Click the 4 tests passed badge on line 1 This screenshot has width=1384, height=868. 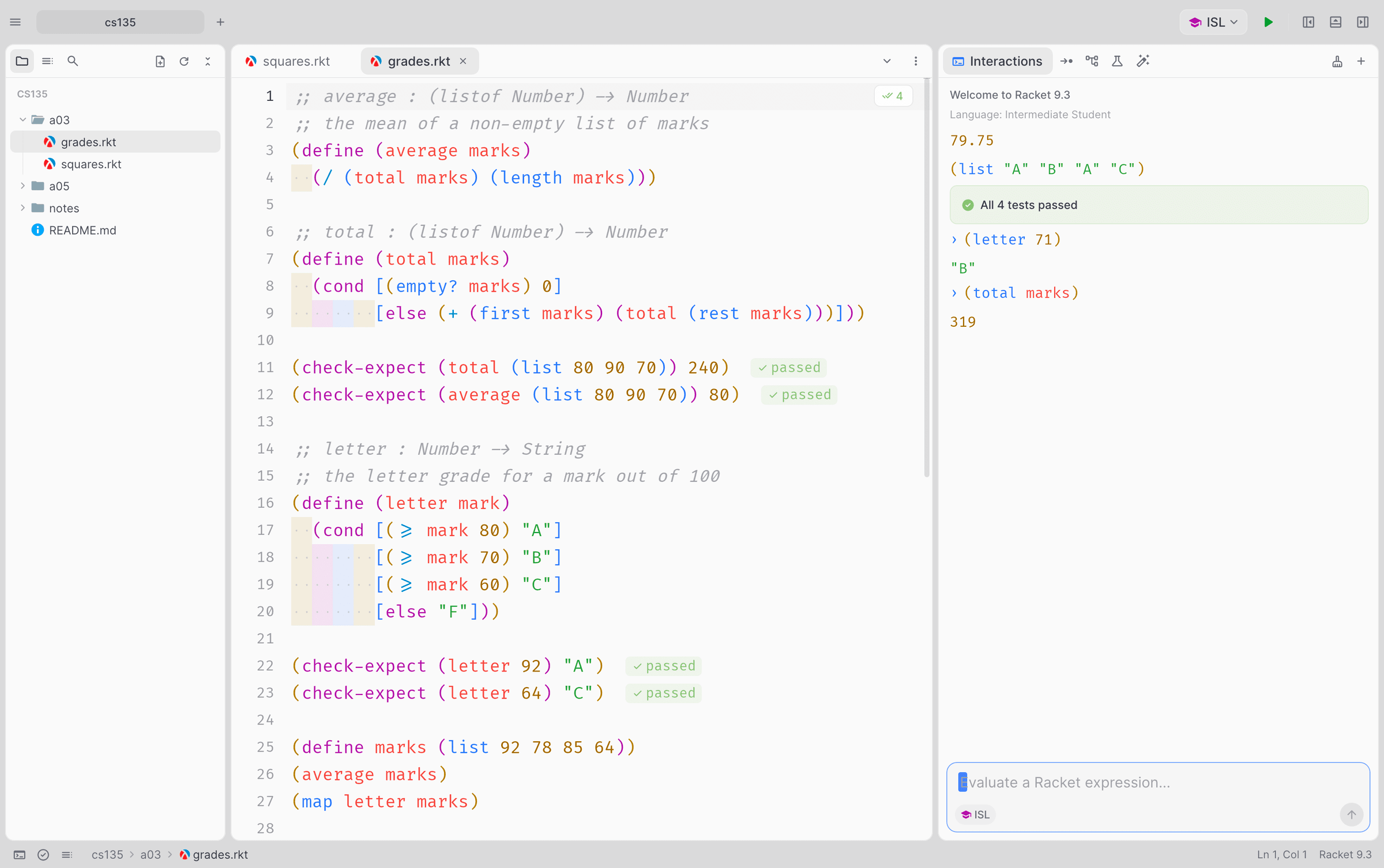coord(893,96)
